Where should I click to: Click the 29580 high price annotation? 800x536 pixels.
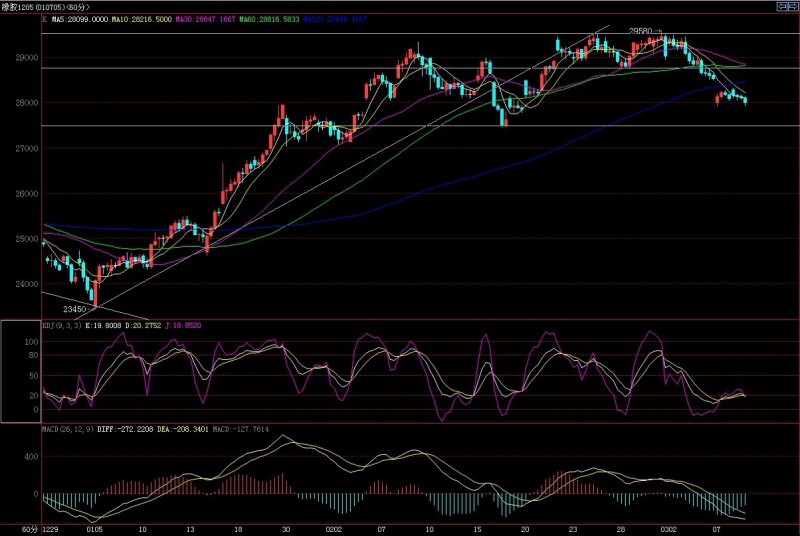pyautogui.click(x=640, y=31)
